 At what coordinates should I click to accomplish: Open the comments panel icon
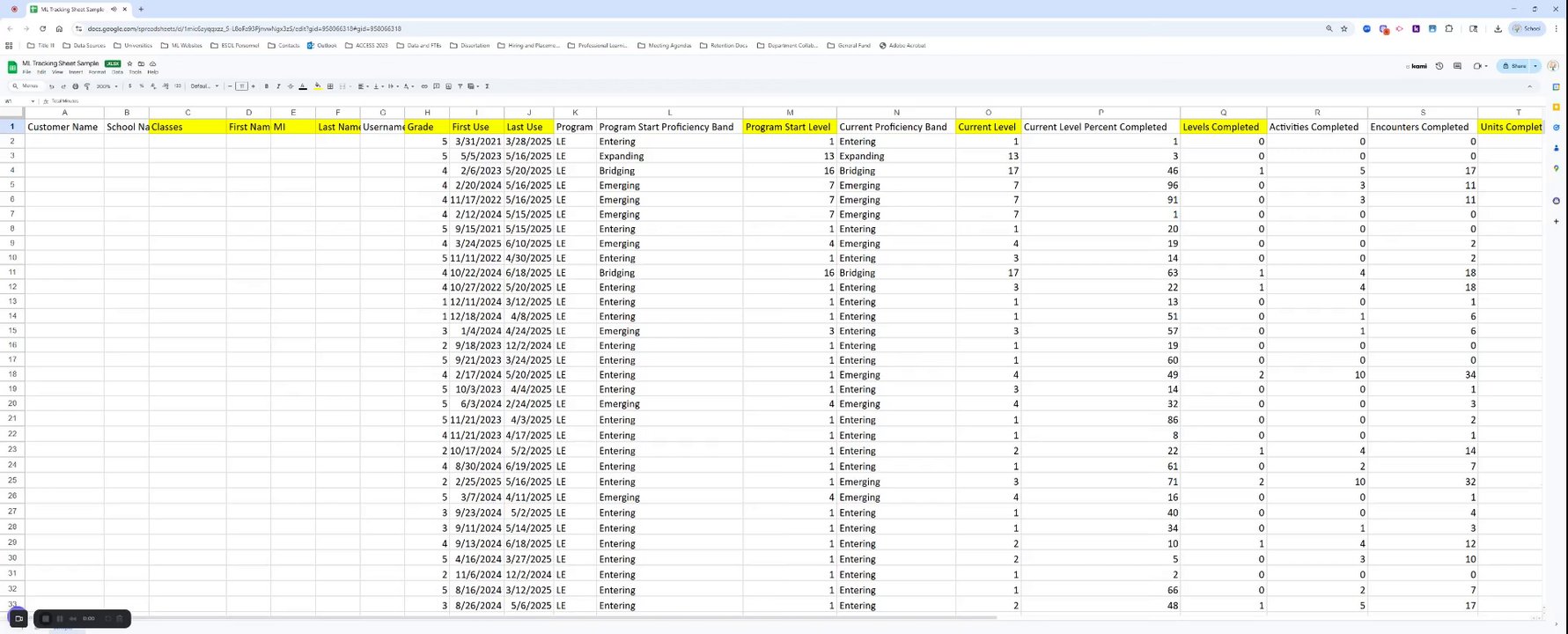click(x=1457, y=66)
